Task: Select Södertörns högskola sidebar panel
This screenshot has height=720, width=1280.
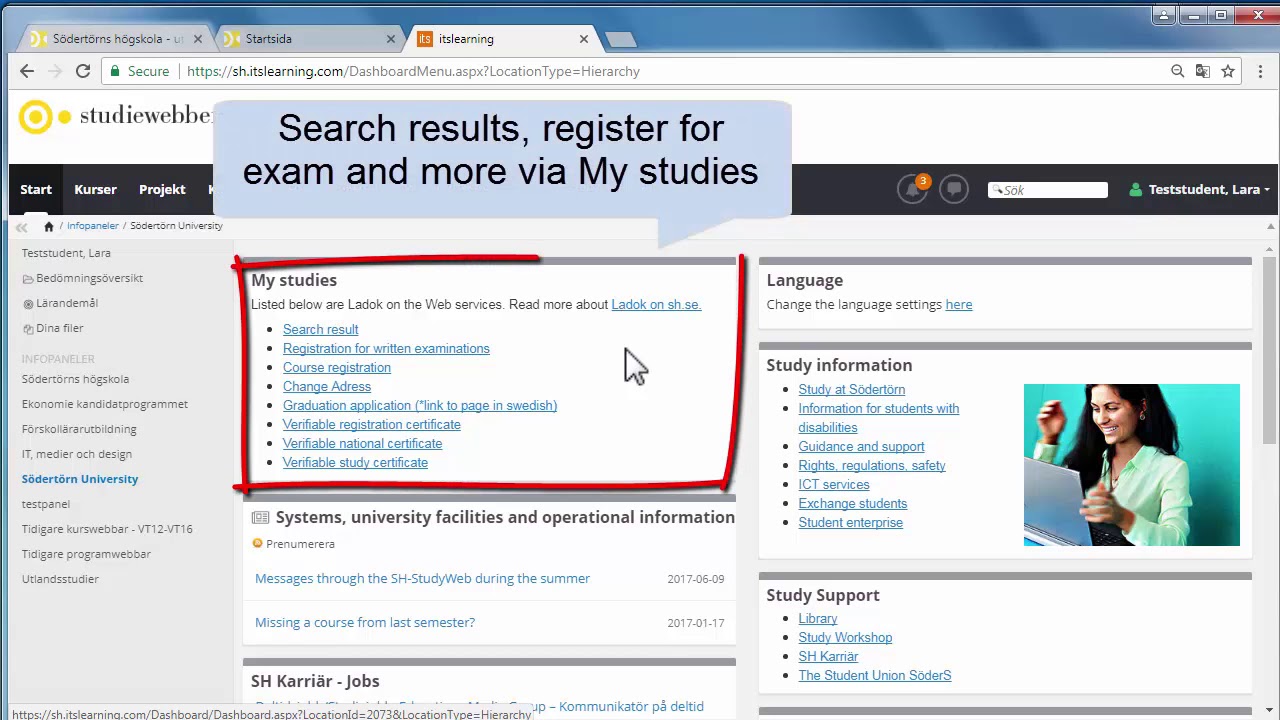Action: 75,379
